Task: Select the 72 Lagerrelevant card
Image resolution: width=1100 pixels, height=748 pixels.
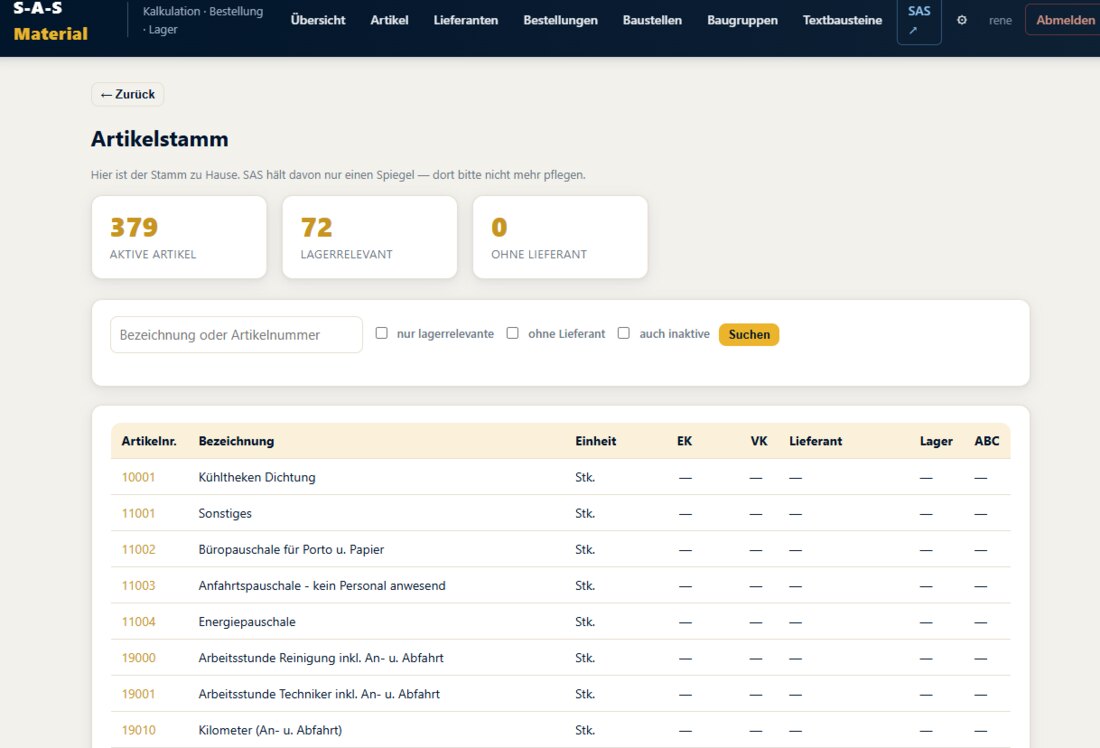Action: (x=370, y=237)
